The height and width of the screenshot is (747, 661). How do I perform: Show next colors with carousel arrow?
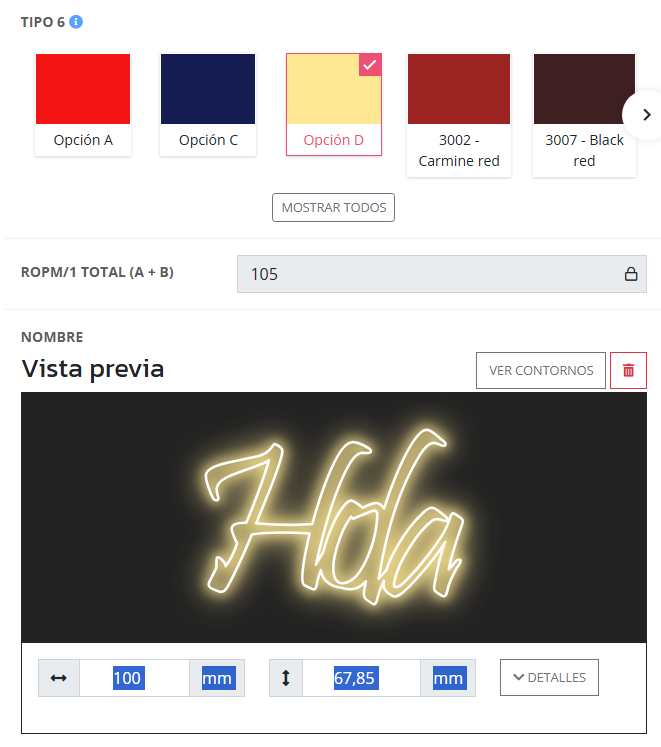[646, 115]
